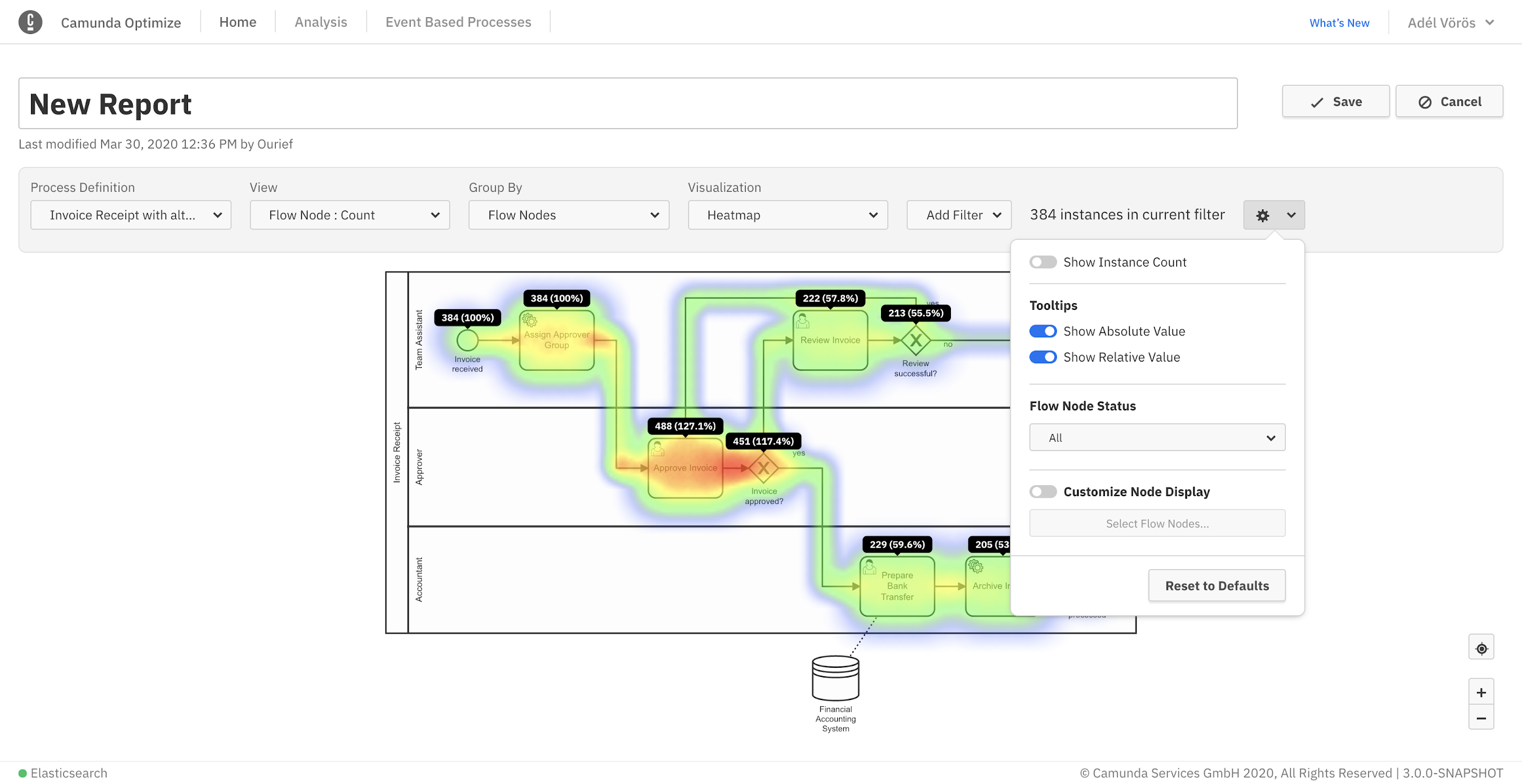Click the Camunda logo icon
This screenshot has width=1522, height=784.
pyautogui.click(x=30, y=23)
